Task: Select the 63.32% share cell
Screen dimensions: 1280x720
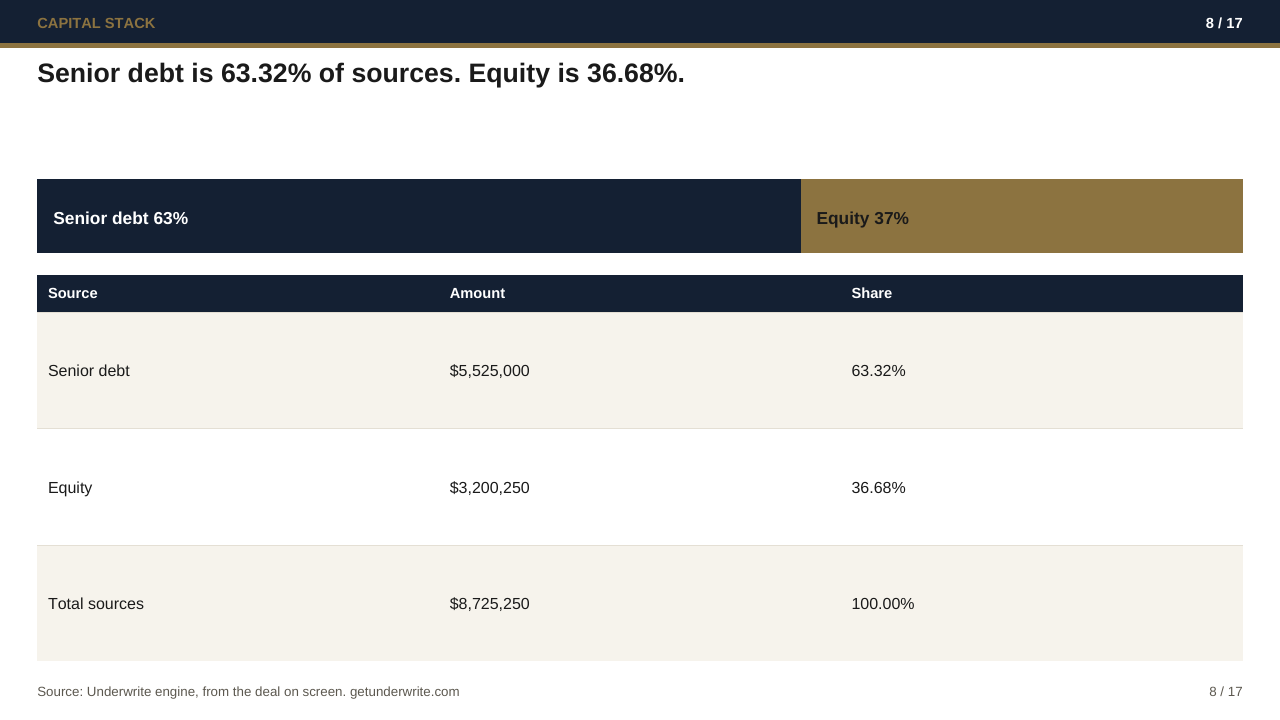Action: point(878,371)
